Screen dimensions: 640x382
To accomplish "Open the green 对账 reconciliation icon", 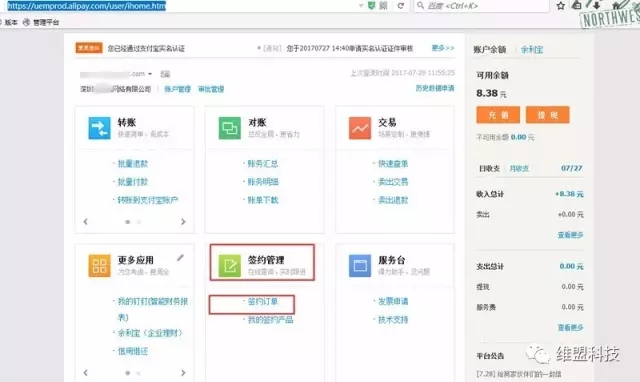I will tap(229, 128).
